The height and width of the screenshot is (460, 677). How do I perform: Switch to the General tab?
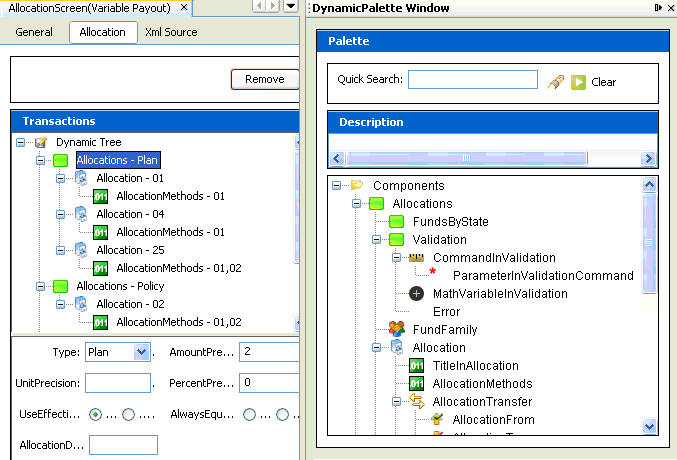coord(34,32)
